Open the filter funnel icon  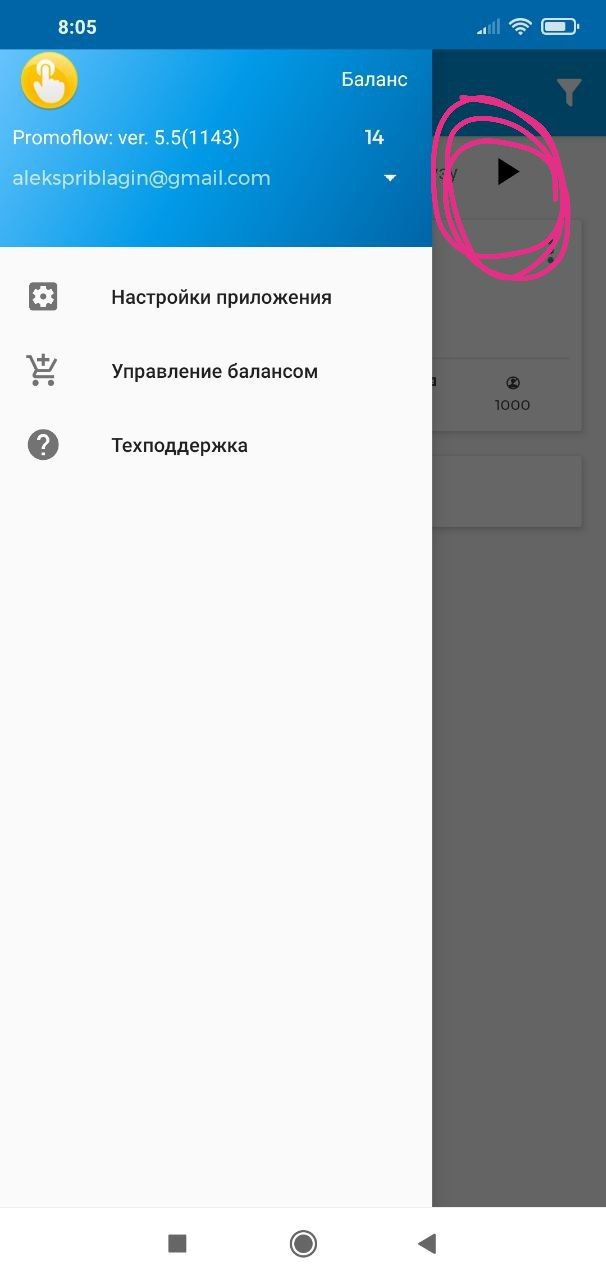pyautogui.click(x=569, y=92)
